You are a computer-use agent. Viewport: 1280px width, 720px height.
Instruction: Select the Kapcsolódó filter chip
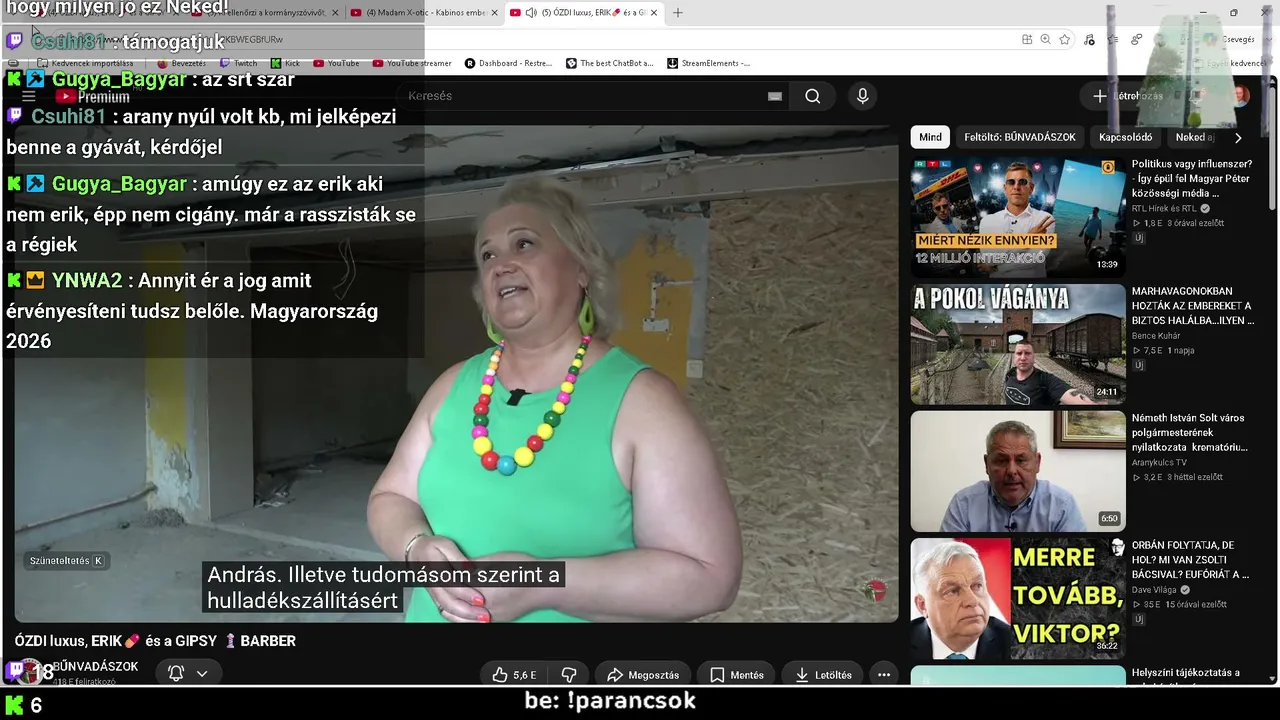1126,137
